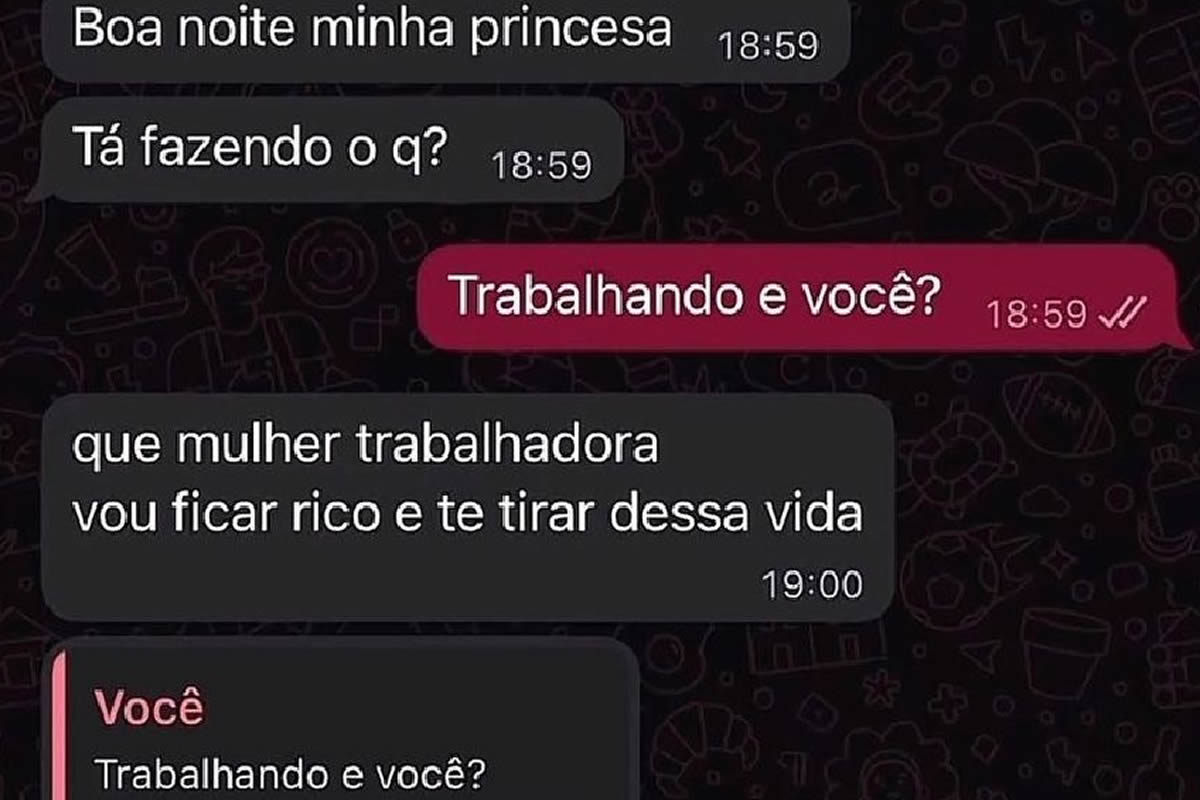The image size is (1200, 800).
Task: Jump to the quoted "Trabalhando e você?" reply text
Action: tap(289, 774)
